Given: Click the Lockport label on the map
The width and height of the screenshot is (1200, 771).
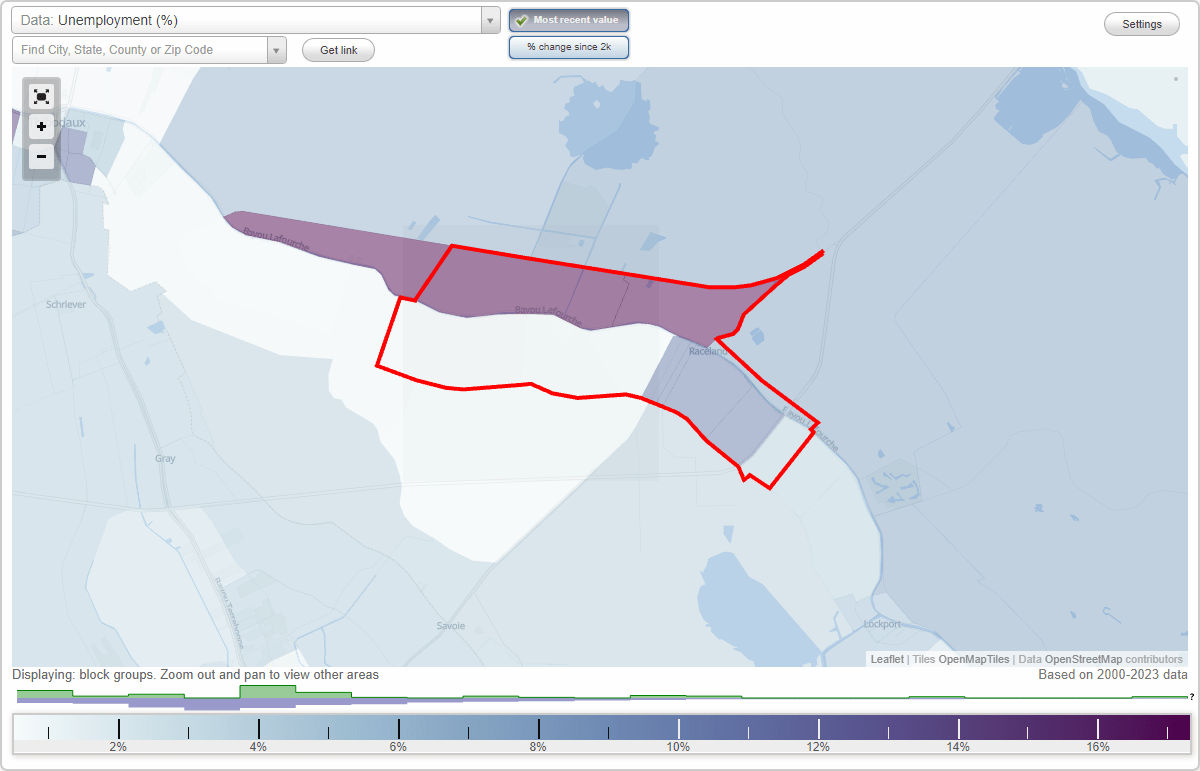Looking at the screenshot, I should [882, 624].
